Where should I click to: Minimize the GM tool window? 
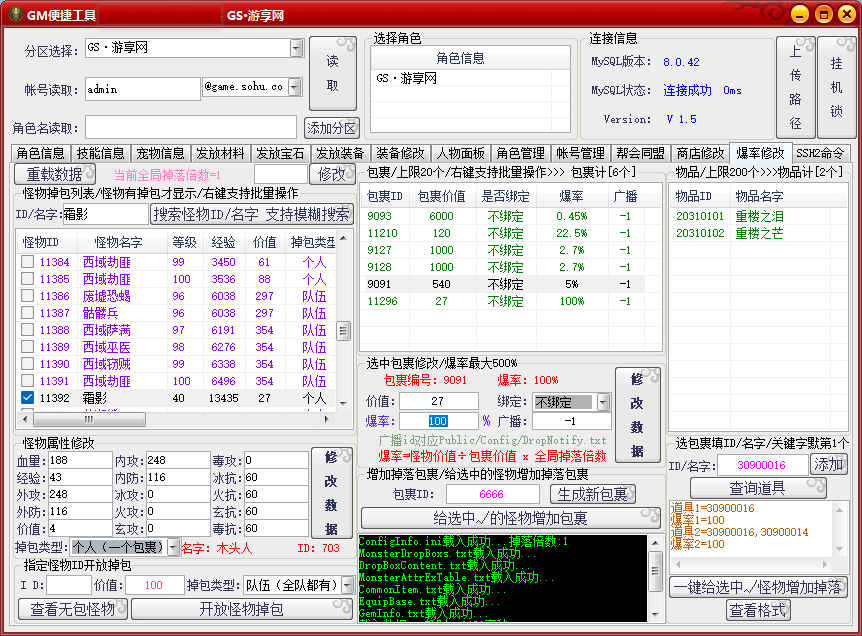(x=800, y=14)
